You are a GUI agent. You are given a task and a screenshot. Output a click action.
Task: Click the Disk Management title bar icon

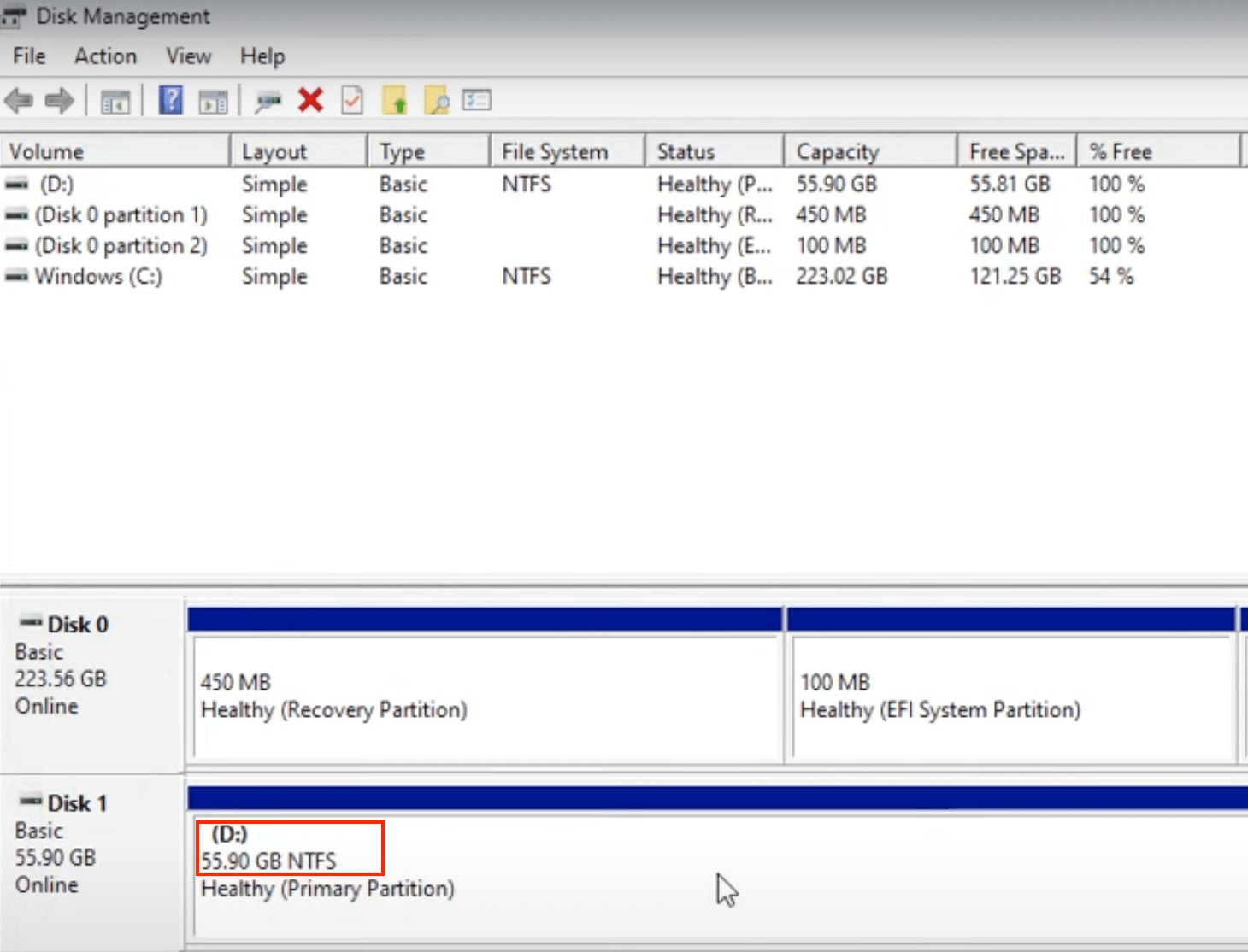coord(14,16)
